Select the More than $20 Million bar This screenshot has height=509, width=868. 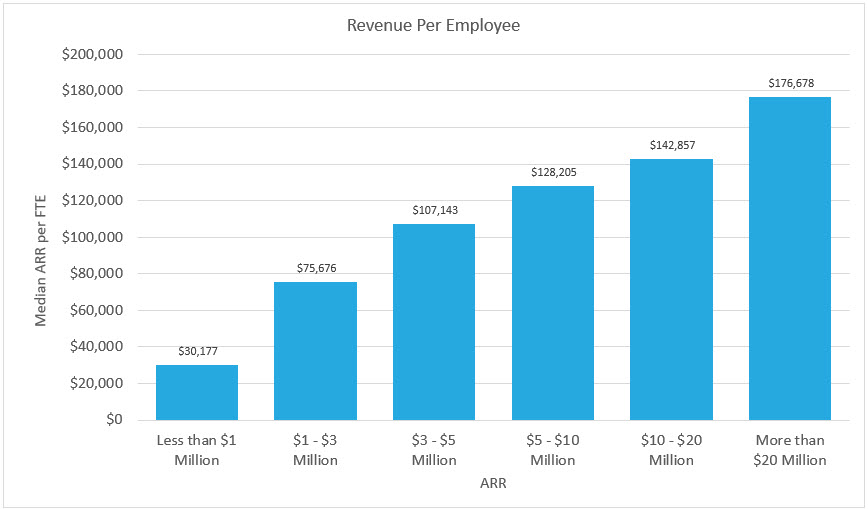(790, 258)
